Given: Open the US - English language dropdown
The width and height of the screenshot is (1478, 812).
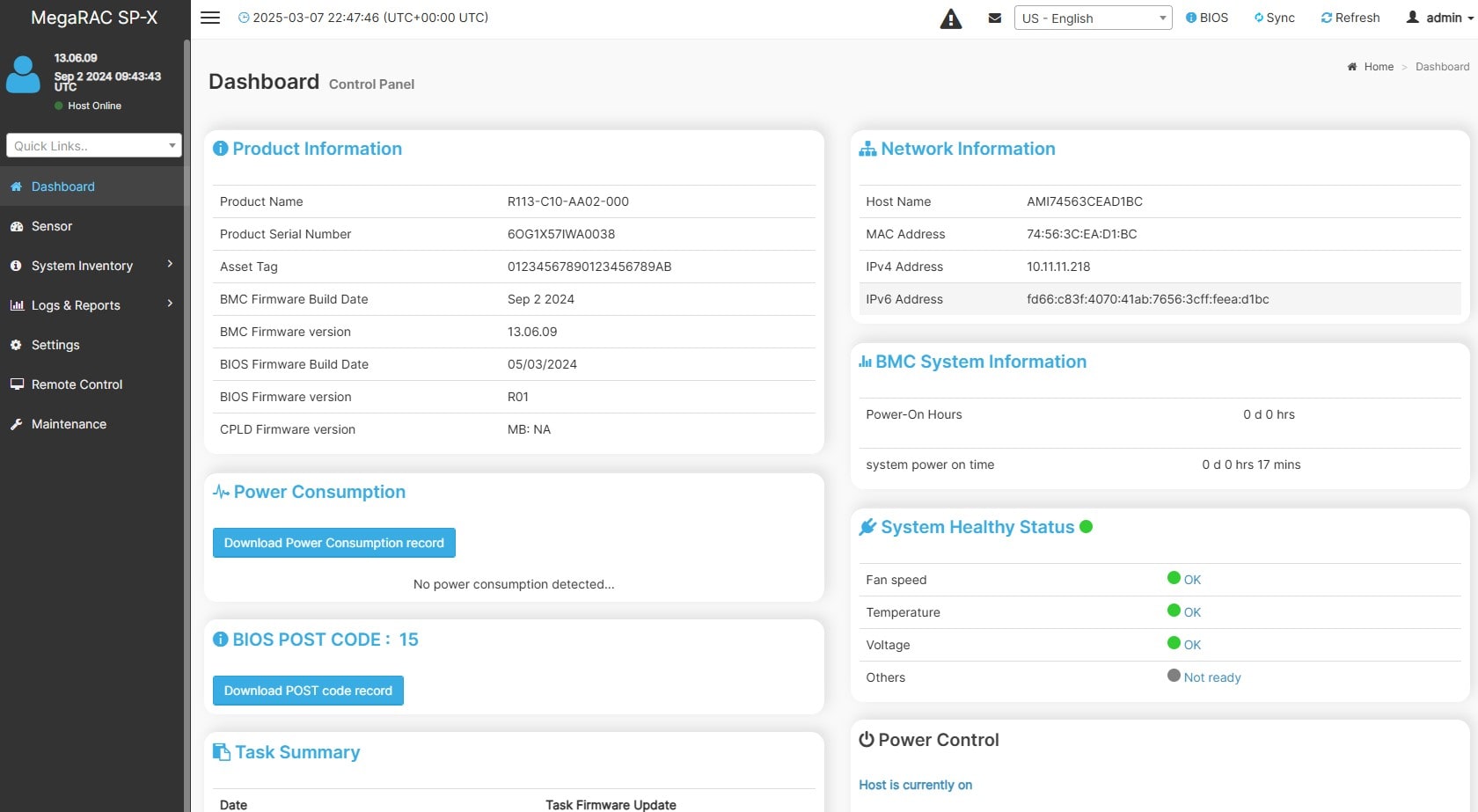Looking at the screenshot, I should pos(1093,18).
